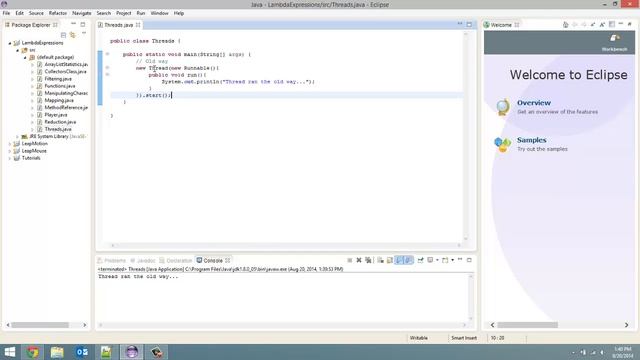Click Package Explorer horizontal scrollbar

[x=40, y=325]
